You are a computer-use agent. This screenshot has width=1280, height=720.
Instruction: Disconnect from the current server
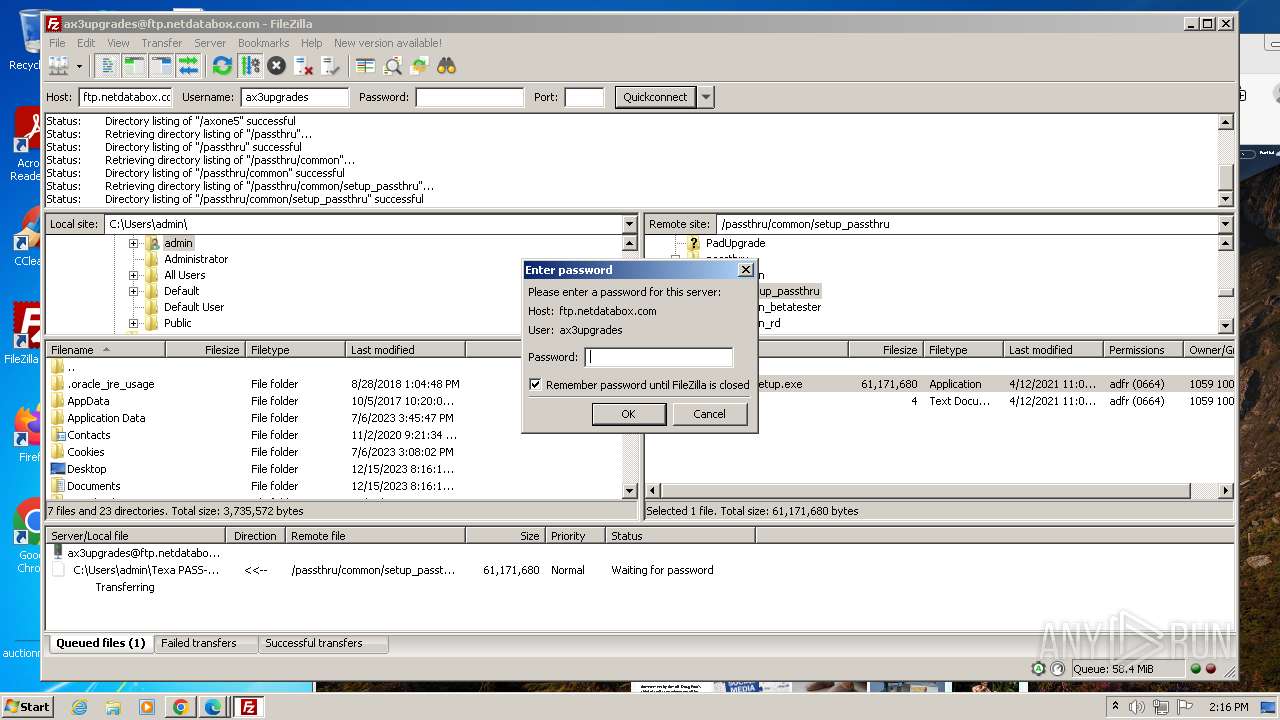304,66
